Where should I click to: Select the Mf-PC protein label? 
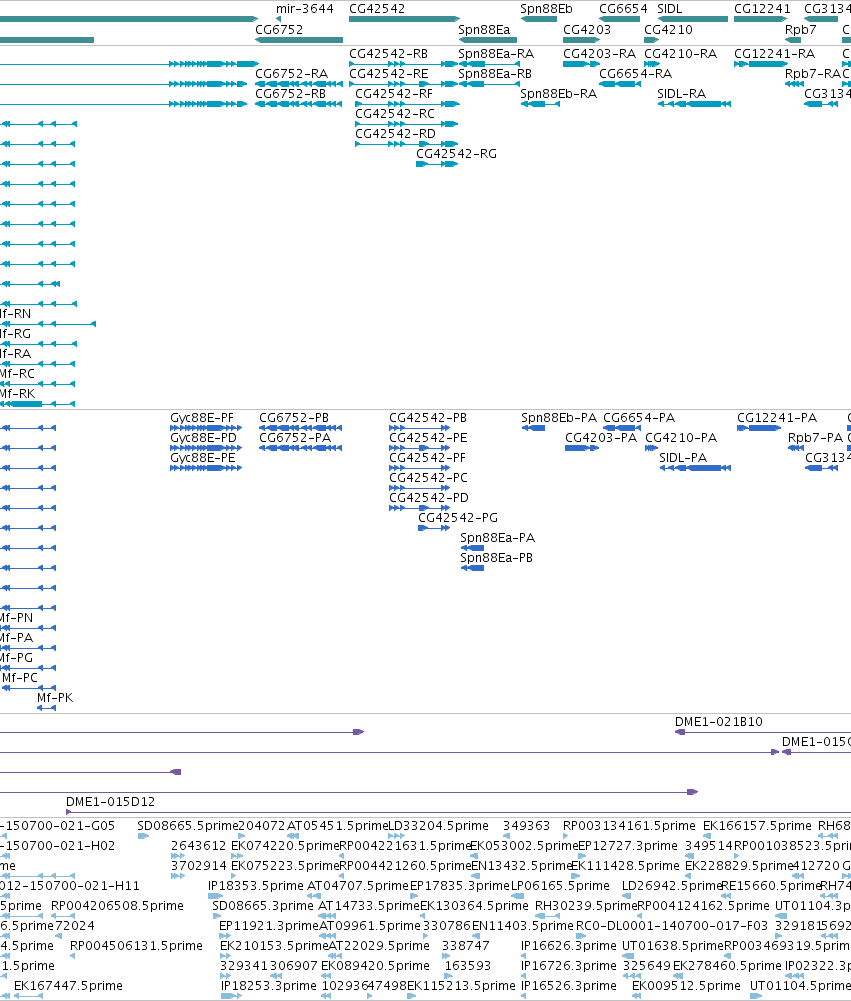point(20,677)
